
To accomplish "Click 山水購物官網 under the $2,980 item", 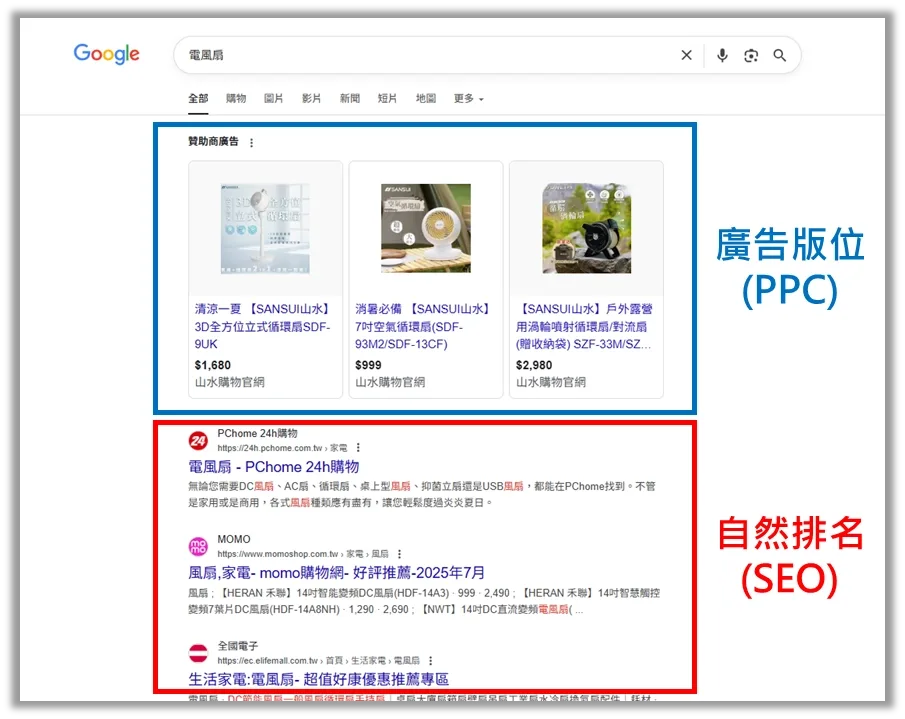I will (551, 382).
